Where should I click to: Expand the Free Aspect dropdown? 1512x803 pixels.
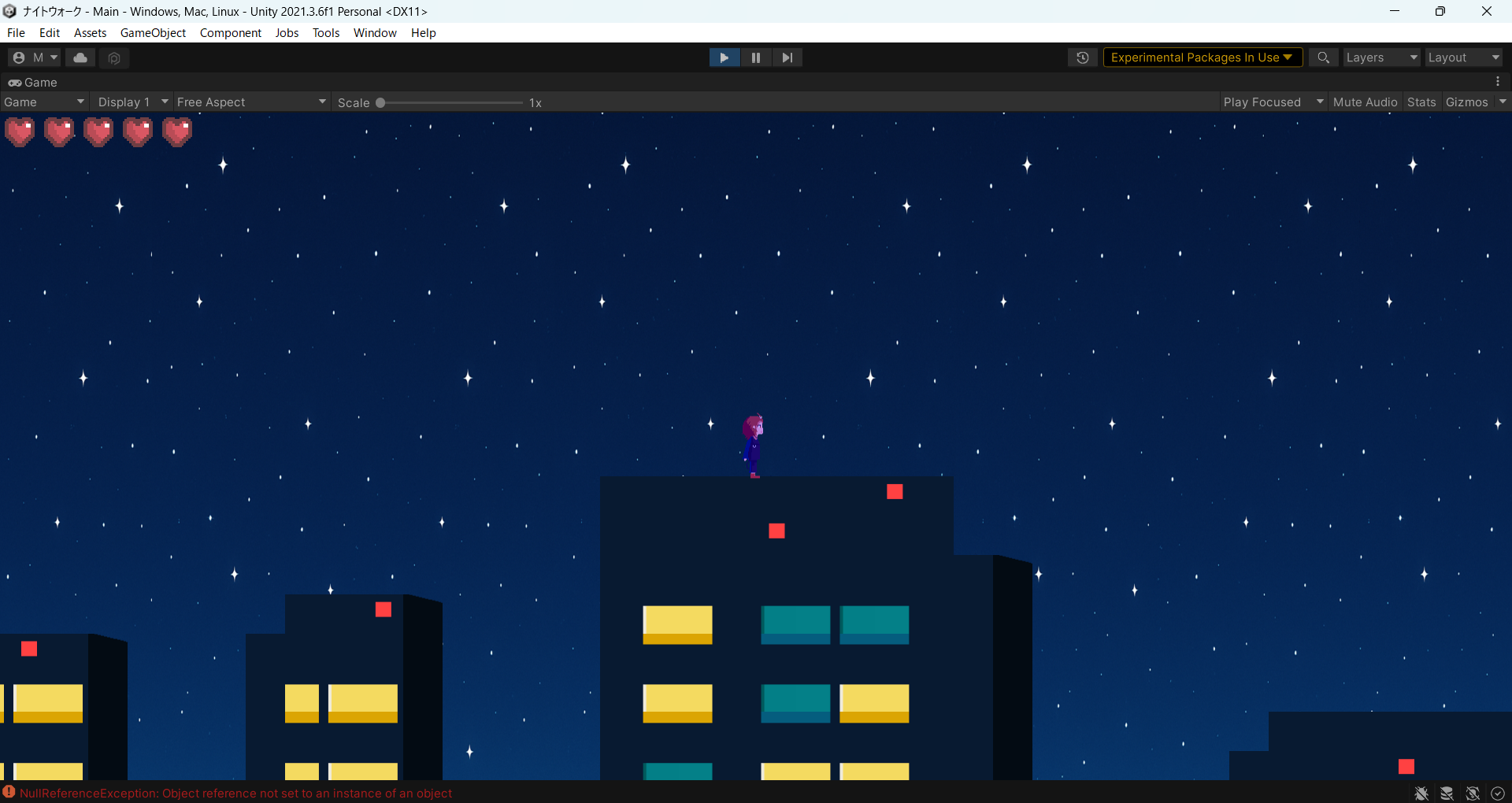[x=250, y=102]
